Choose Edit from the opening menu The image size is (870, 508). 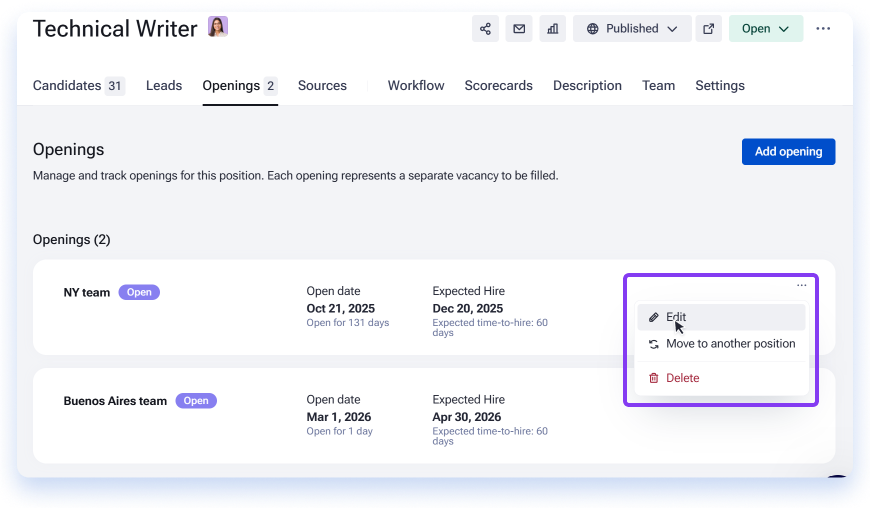[721, 317]
